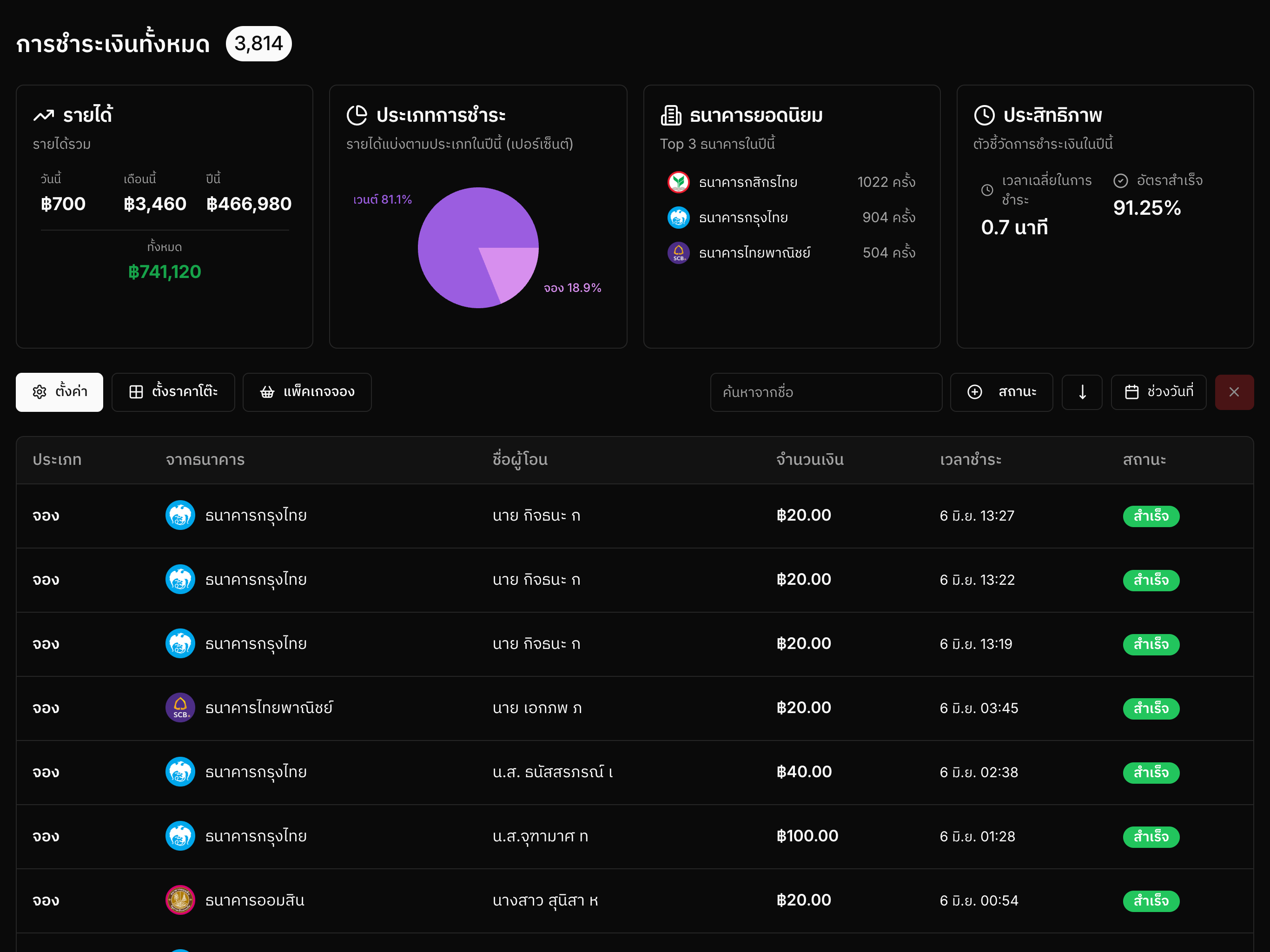Click payer name น.ส.จุฑามาศ ท

[540, 836]
